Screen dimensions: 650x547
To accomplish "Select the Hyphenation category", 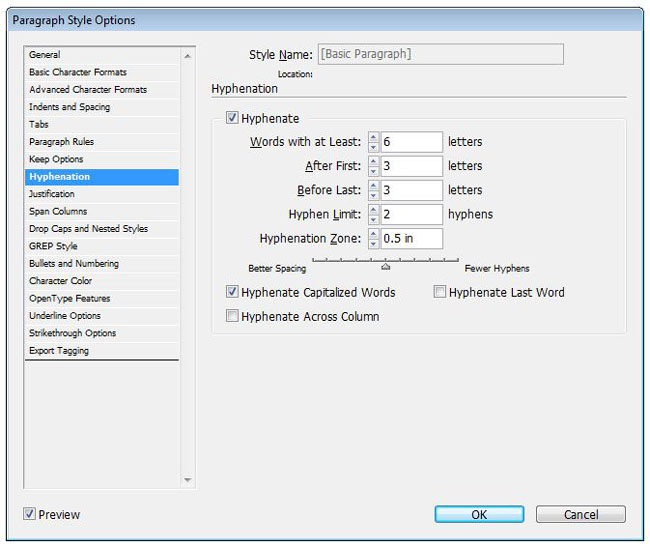I will pos(102,177).
